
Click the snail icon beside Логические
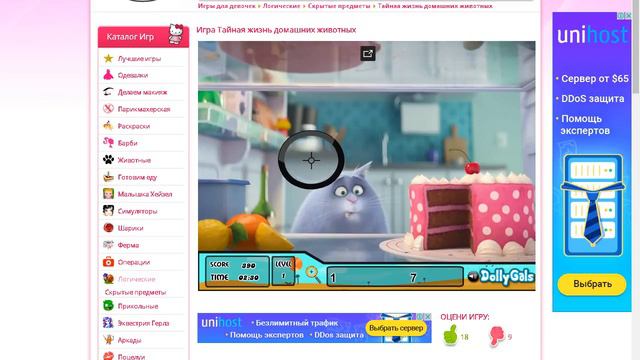tap(108, 279)
